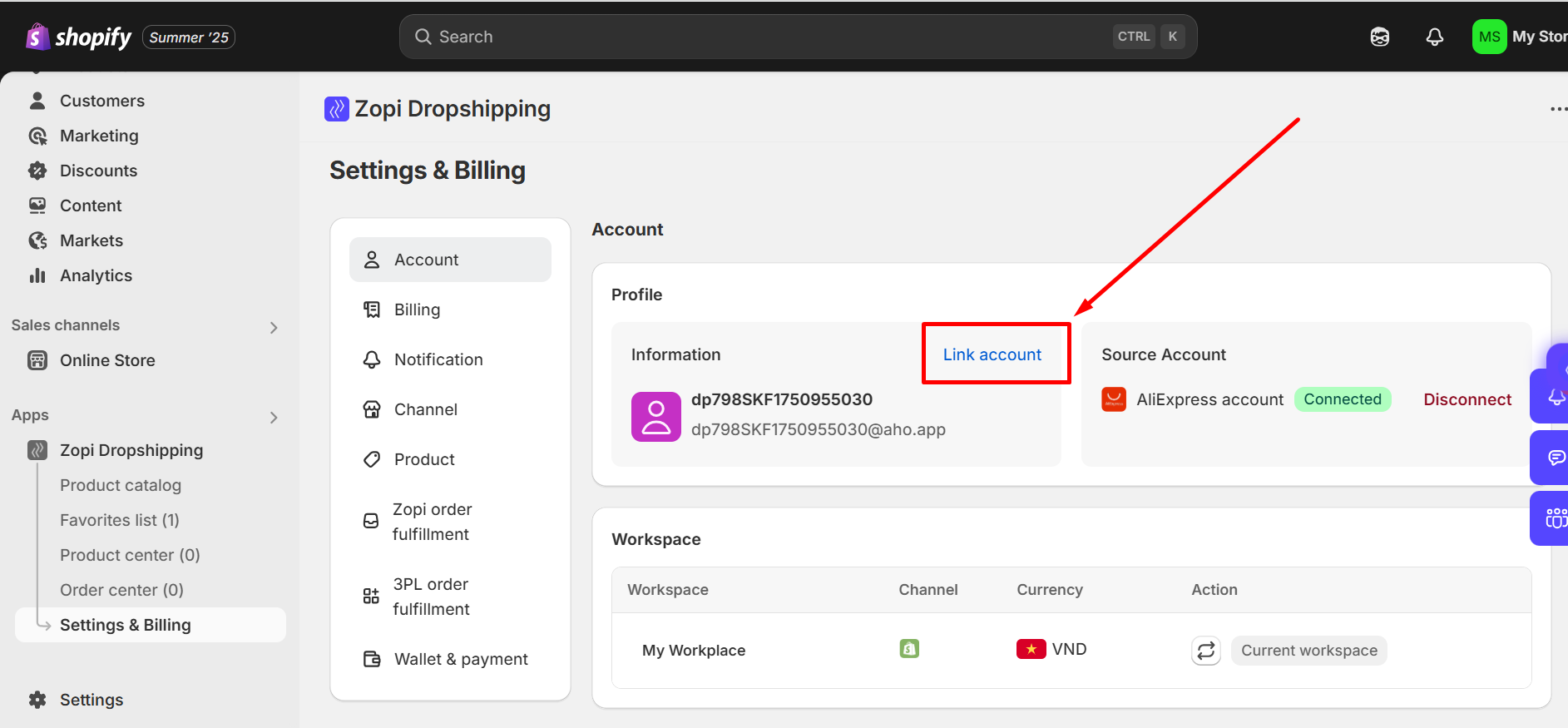Select Settings & Billing in sidebar
Image resolution: width=1568 pixels, height=728 pixels.
(x=150, y=625)
